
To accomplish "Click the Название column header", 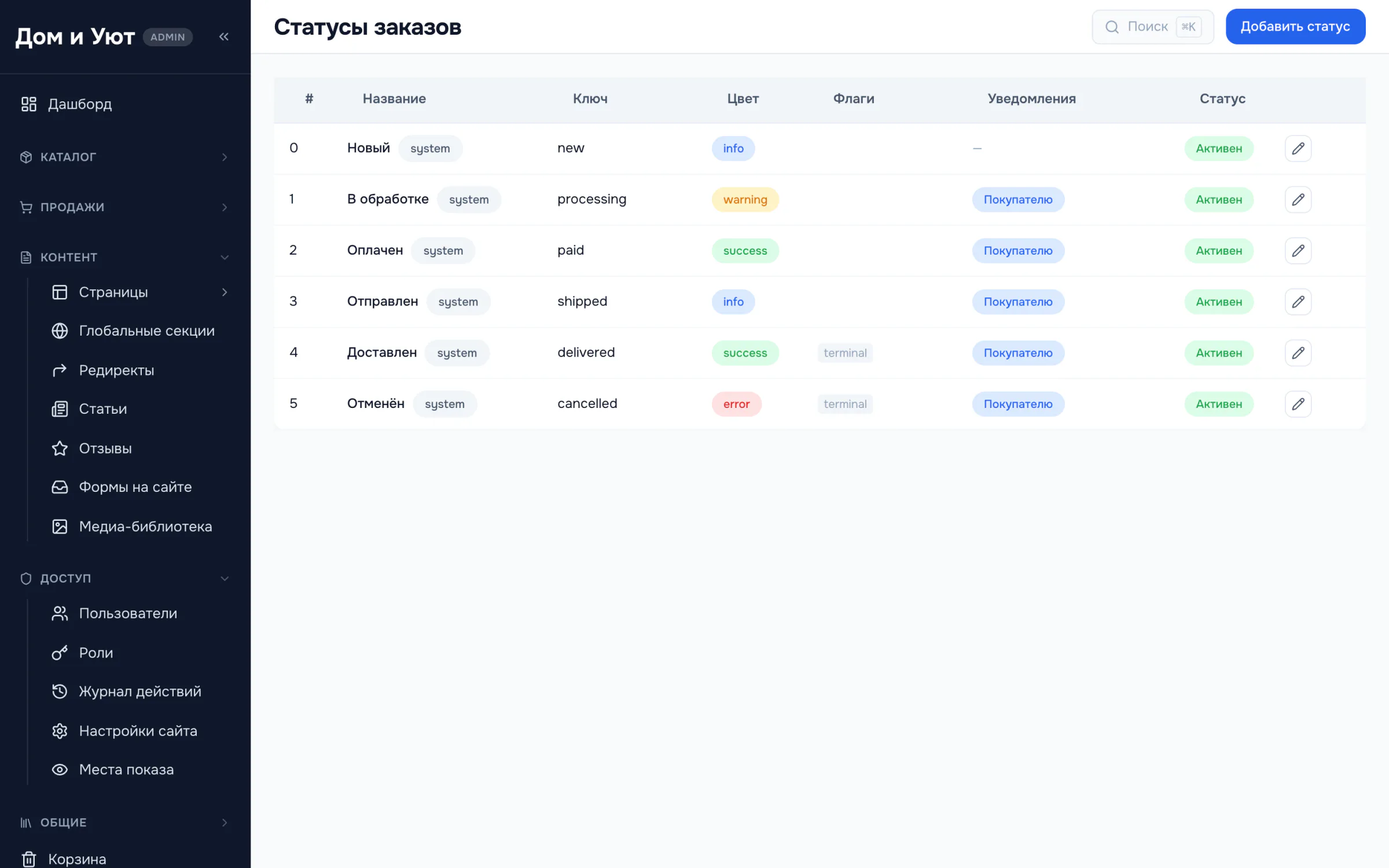I will (394, 99).
